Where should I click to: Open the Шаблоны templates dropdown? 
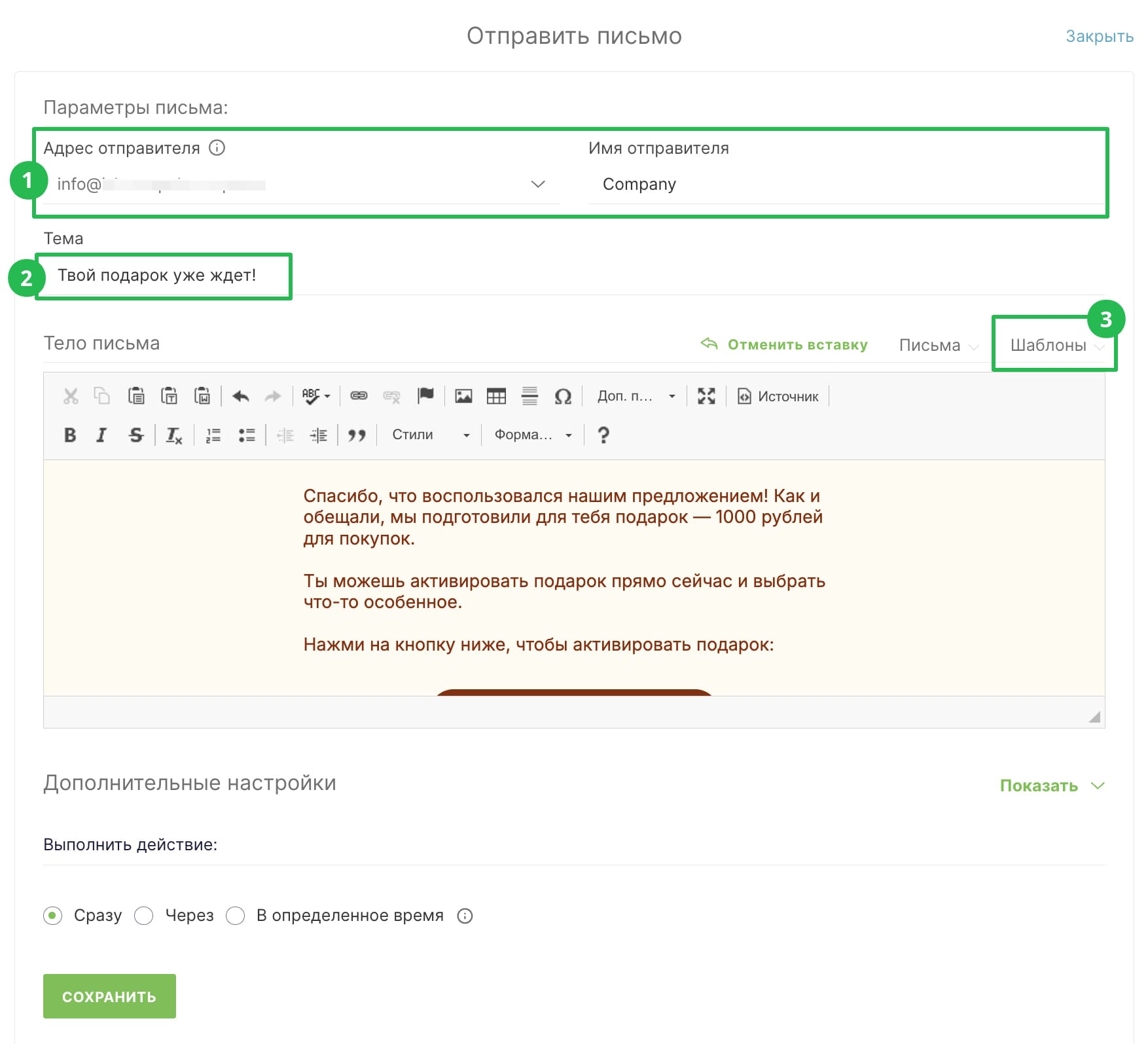(1057, 345)
